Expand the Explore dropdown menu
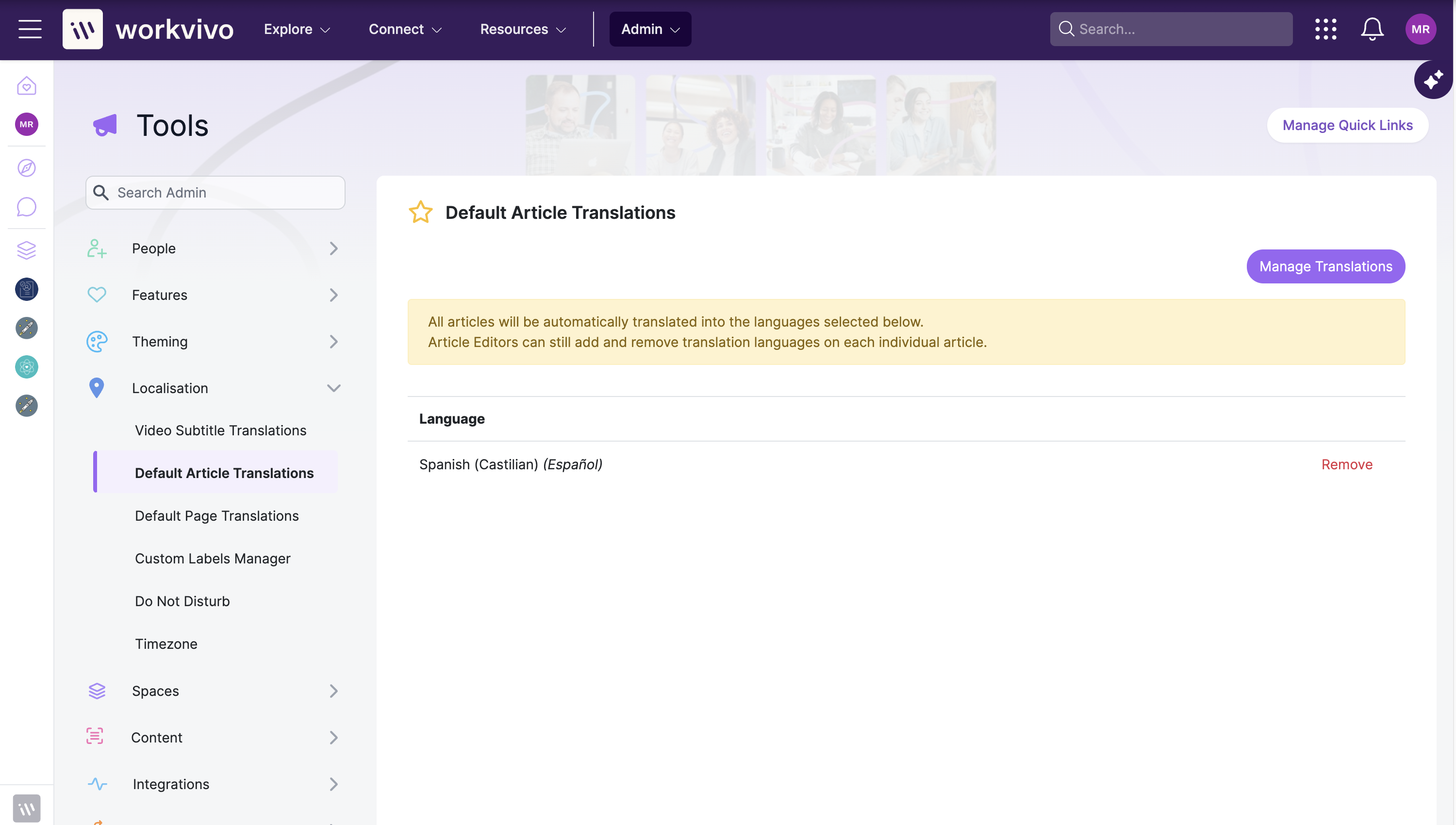Image resolution: width=1456 pixels, height=825 pixels. point(297,29)
